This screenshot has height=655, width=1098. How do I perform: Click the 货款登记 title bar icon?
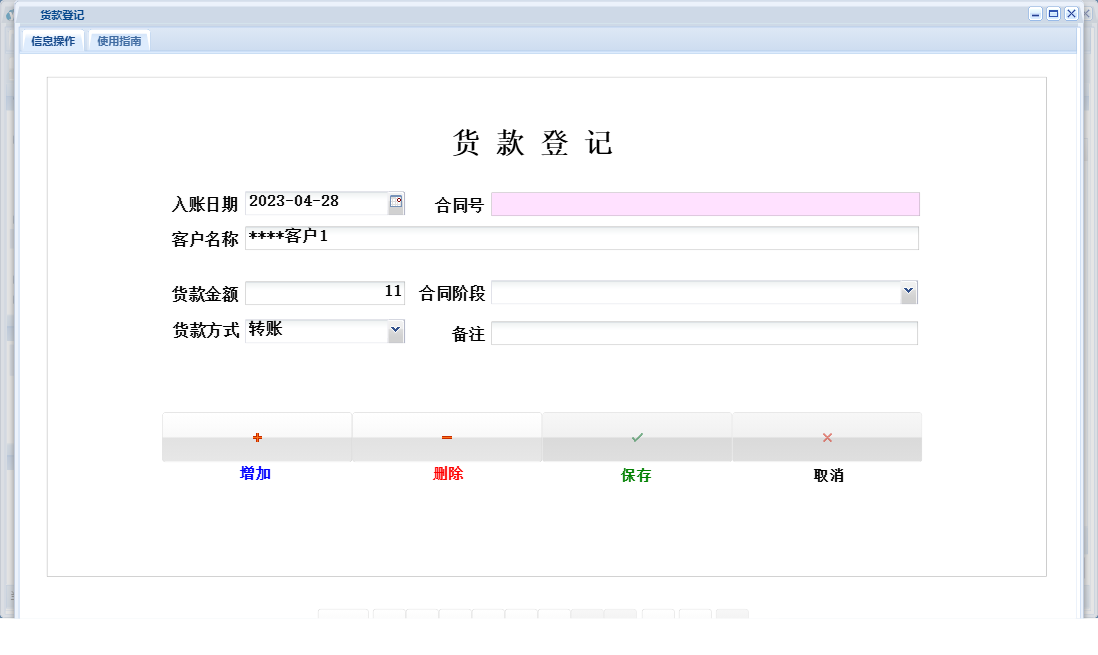12,14
